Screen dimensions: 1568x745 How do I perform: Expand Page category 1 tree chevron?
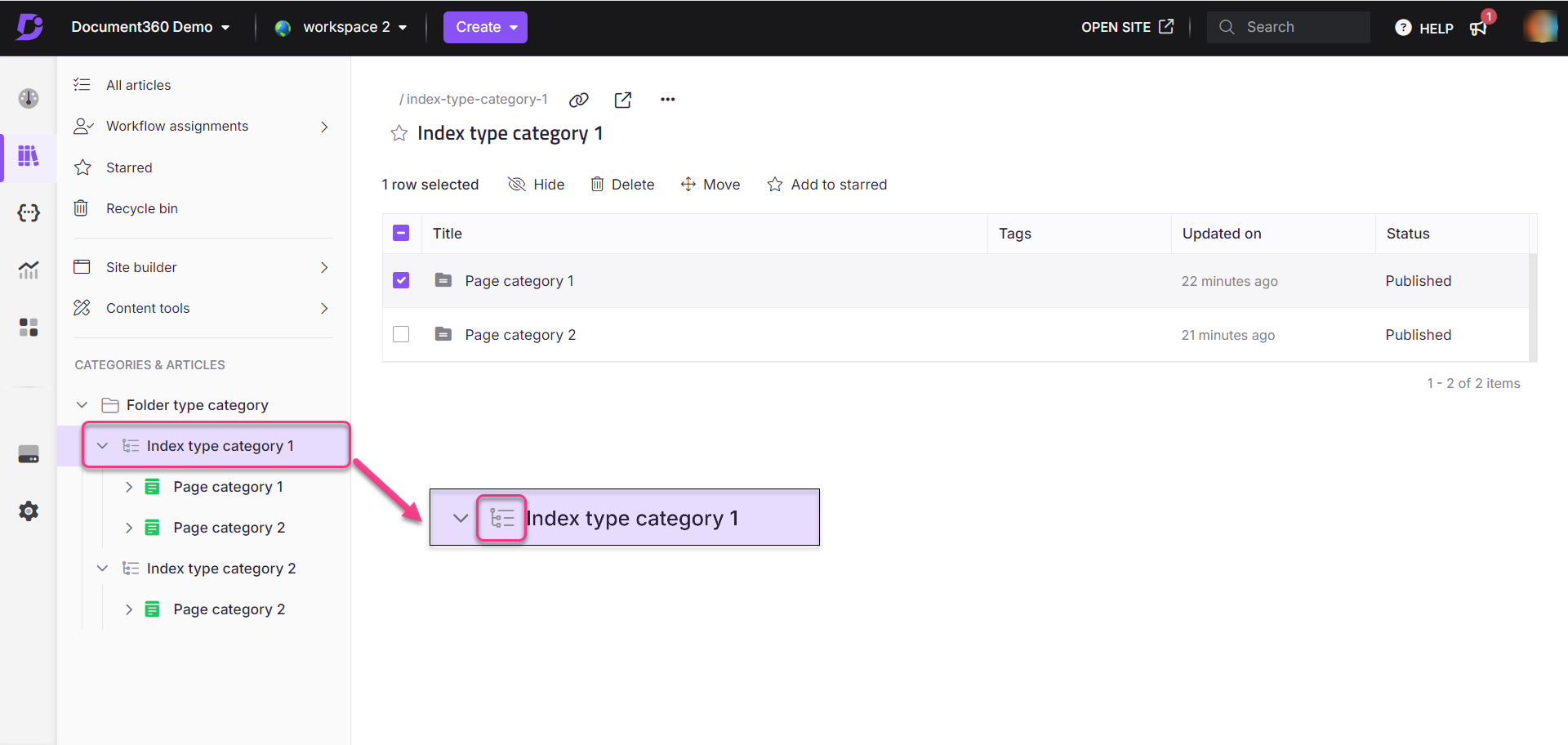coord(129,487)
